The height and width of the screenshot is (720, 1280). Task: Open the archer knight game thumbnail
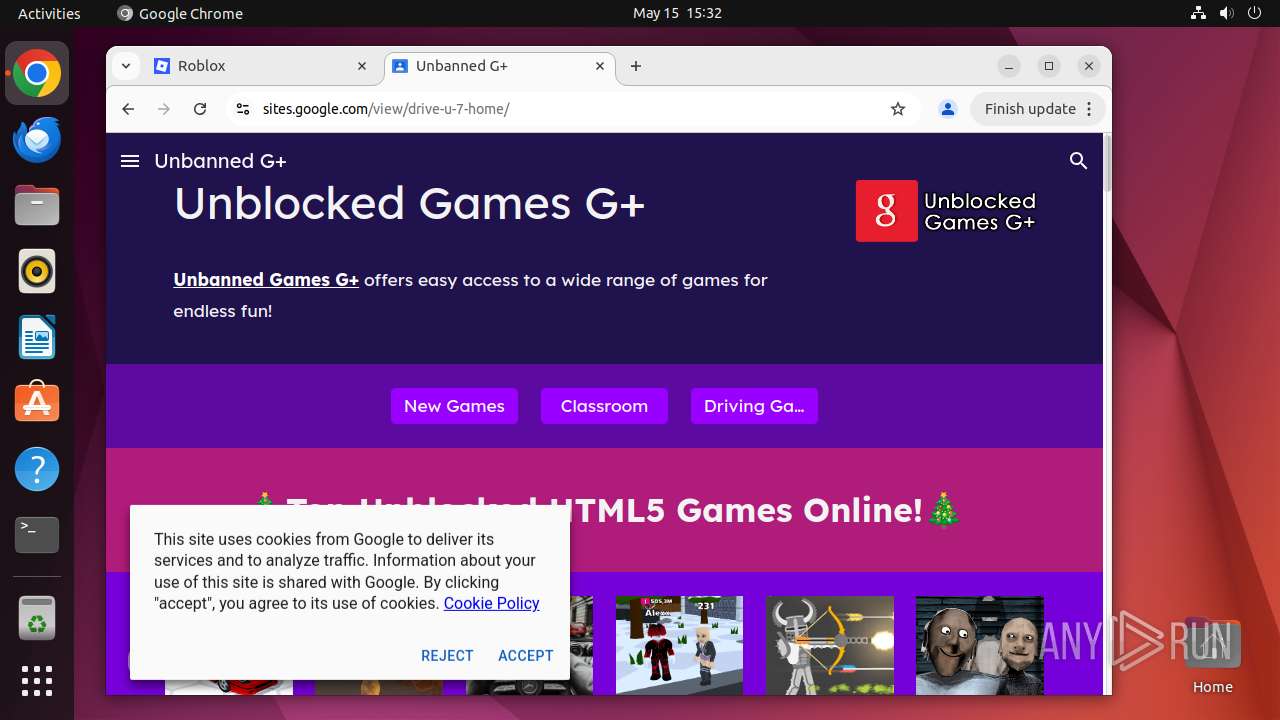(x=829, y=645)
